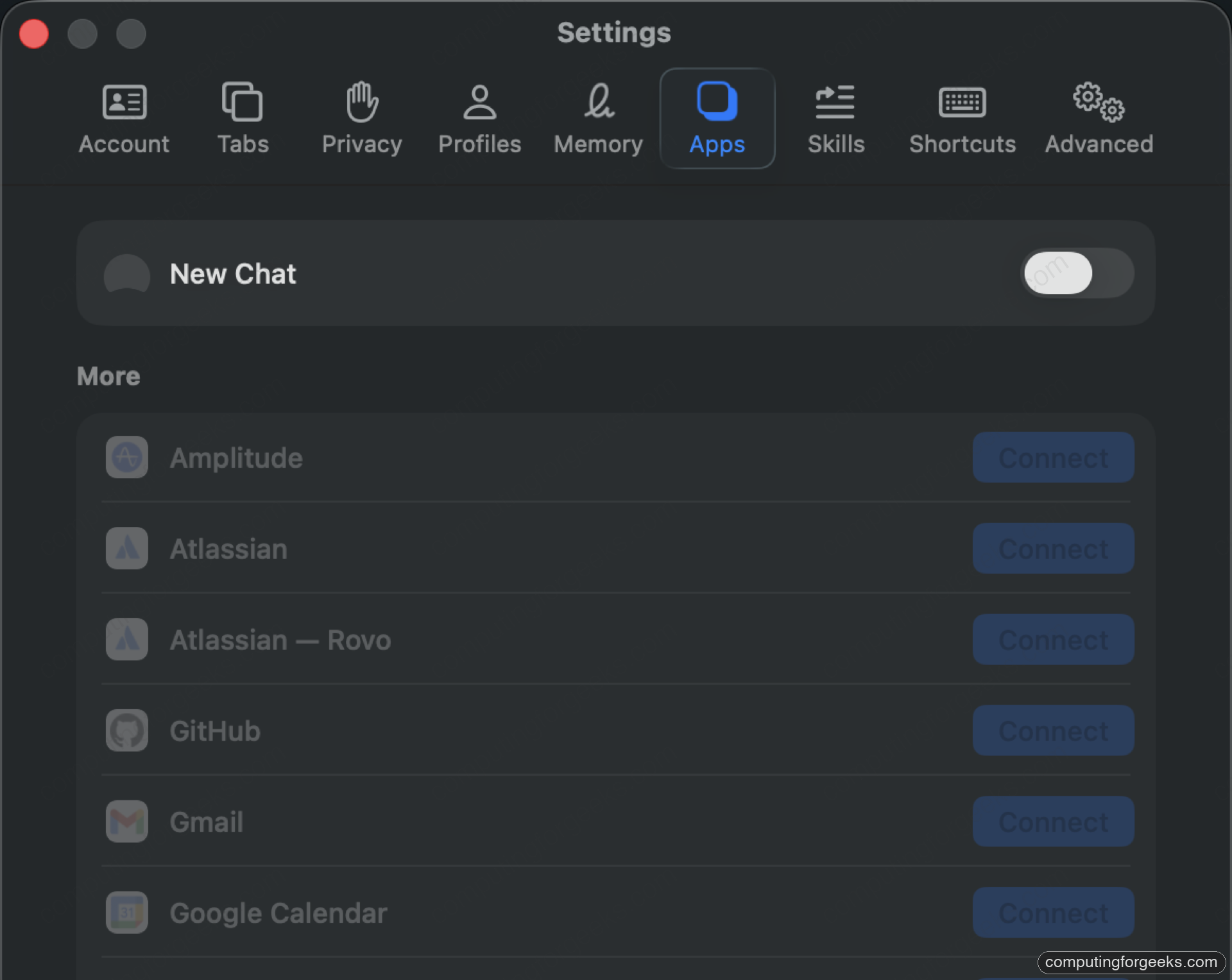This screenshot has width=1232, height=980.
Task: Select the Apps settings tab
Action: (717, 119)
